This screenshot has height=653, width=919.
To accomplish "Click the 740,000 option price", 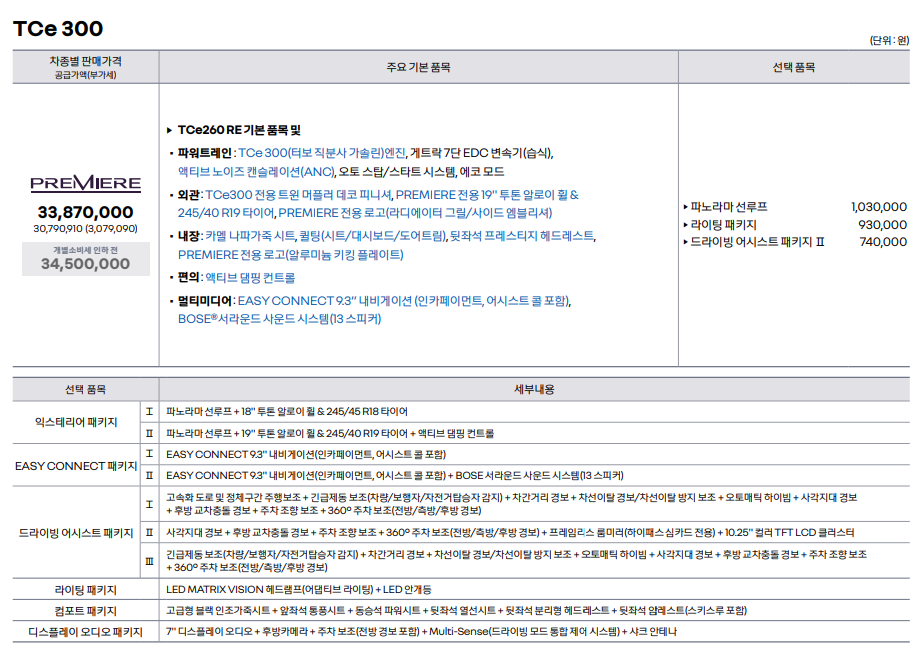I will [883, 242].
